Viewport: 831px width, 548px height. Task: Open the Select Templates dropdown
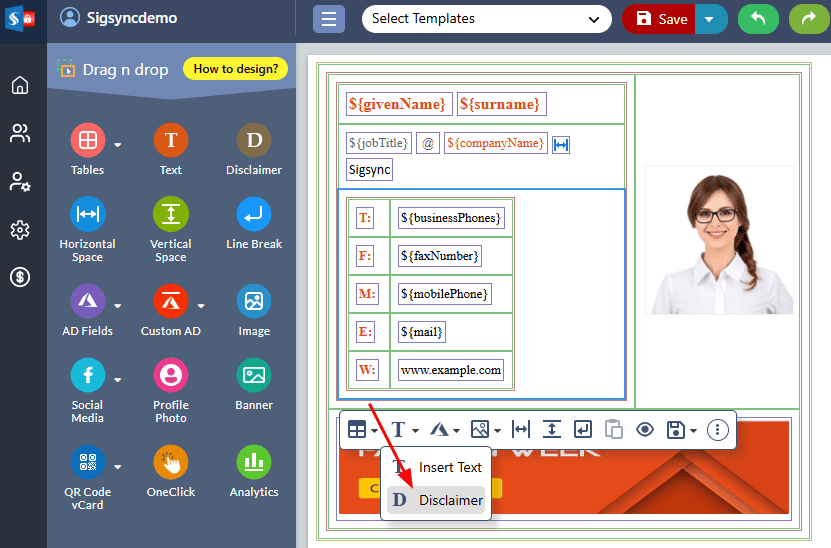pyautogui.click(x=486, y=19)
